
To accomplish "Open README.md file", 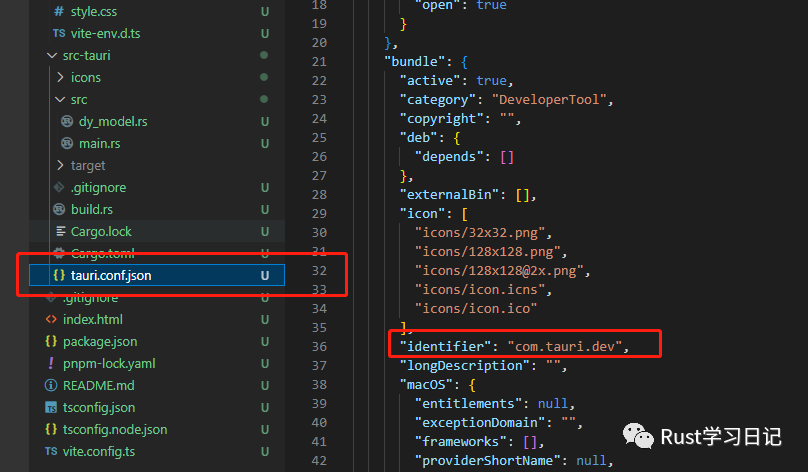I will point(98,385).
